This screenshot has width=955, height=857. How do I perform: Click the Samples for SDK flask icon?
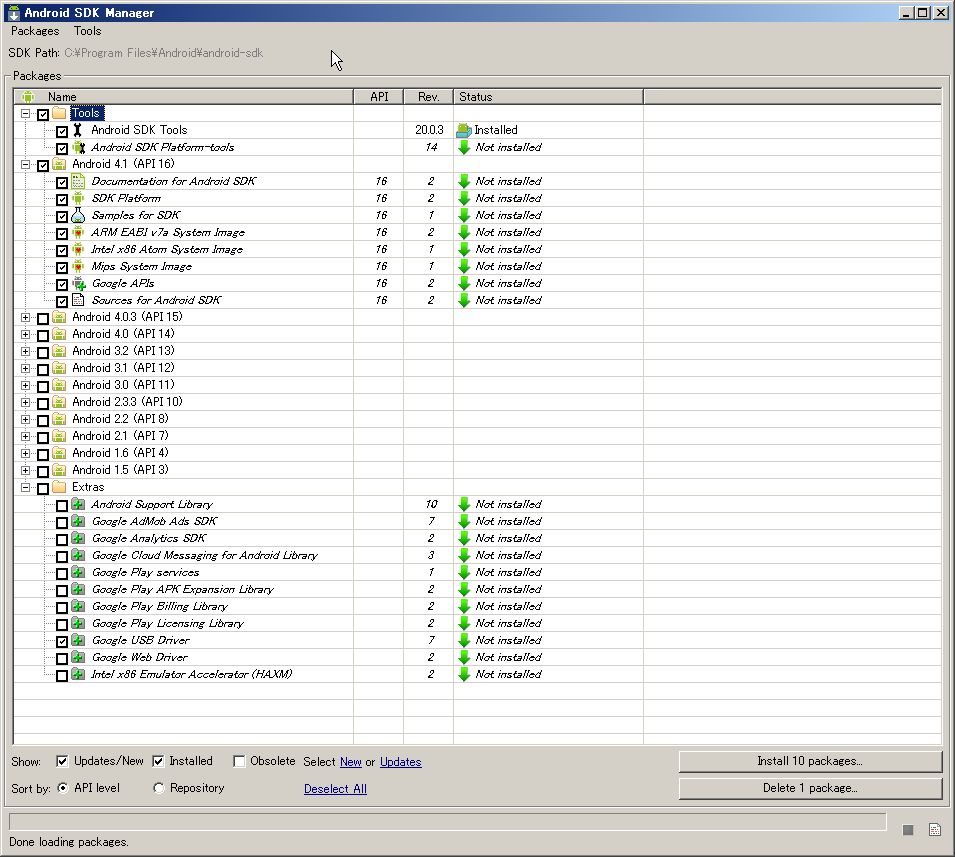(78, 215)
